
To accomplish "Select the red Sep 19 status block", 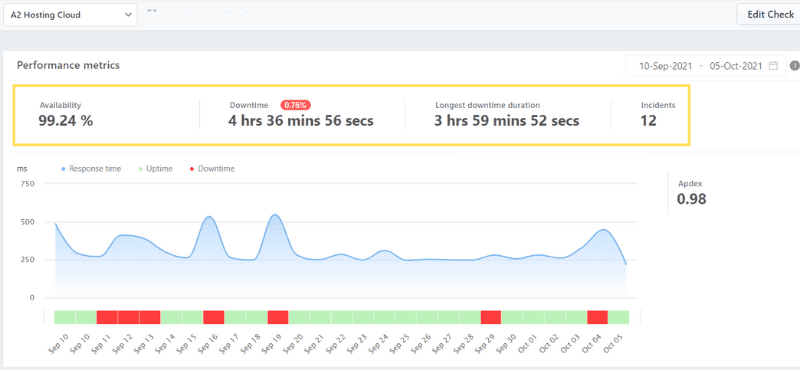I will pos(278,317).
